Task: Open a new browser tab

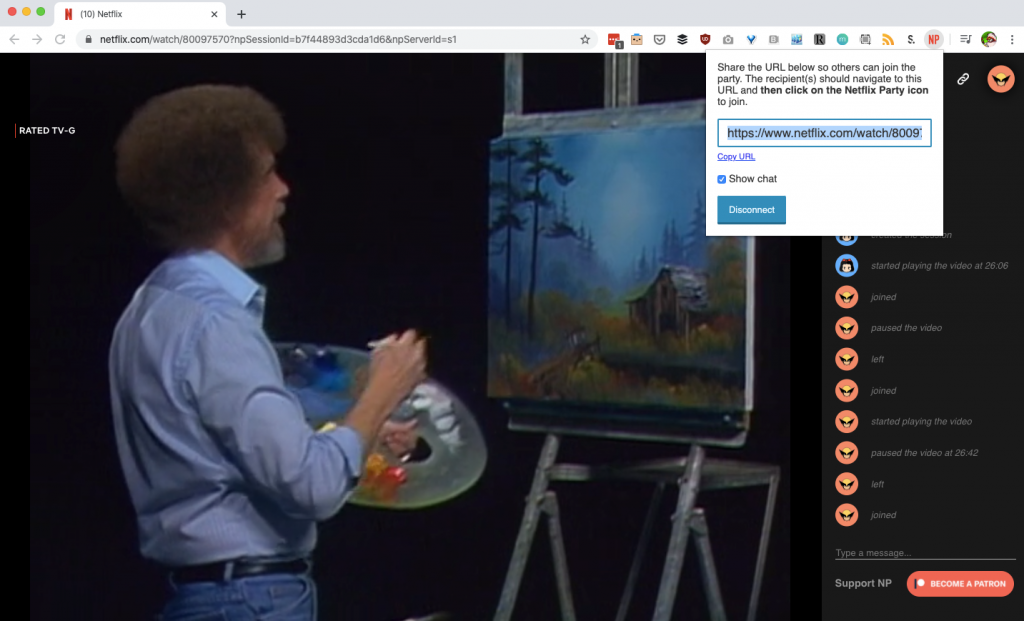Action: pyautogui.click(x=242, y=14)
